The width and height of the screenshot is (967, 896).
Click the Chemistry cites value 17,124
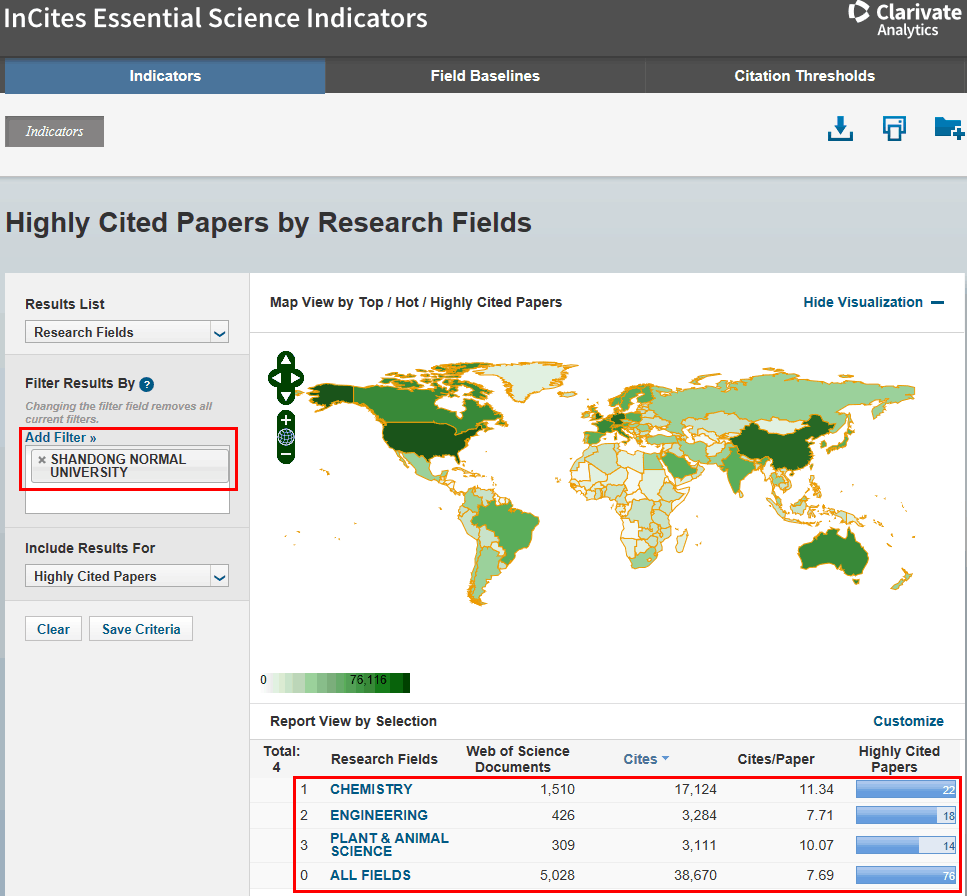pyautogui.click(x=695, y=789)
